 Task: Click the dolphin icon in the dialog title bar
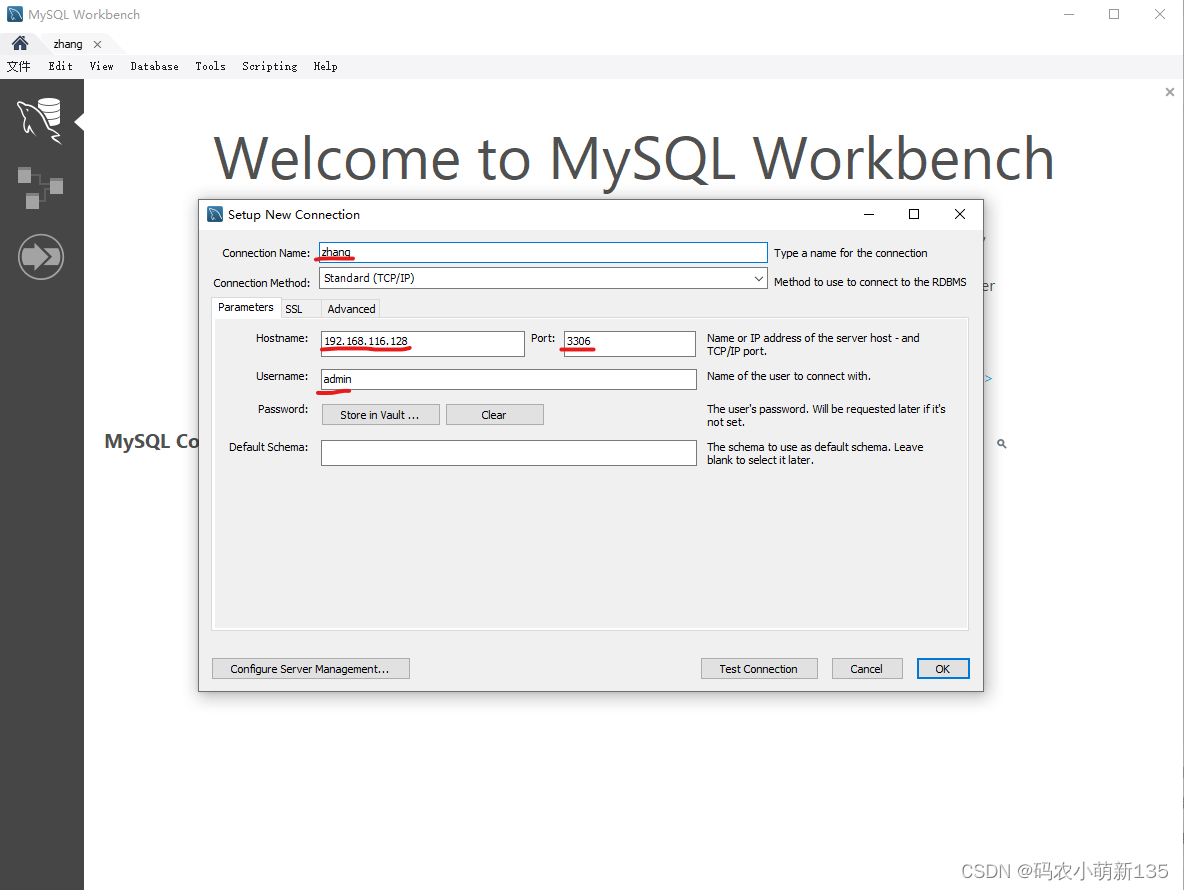pyautogui.click(x=214, y=214)
